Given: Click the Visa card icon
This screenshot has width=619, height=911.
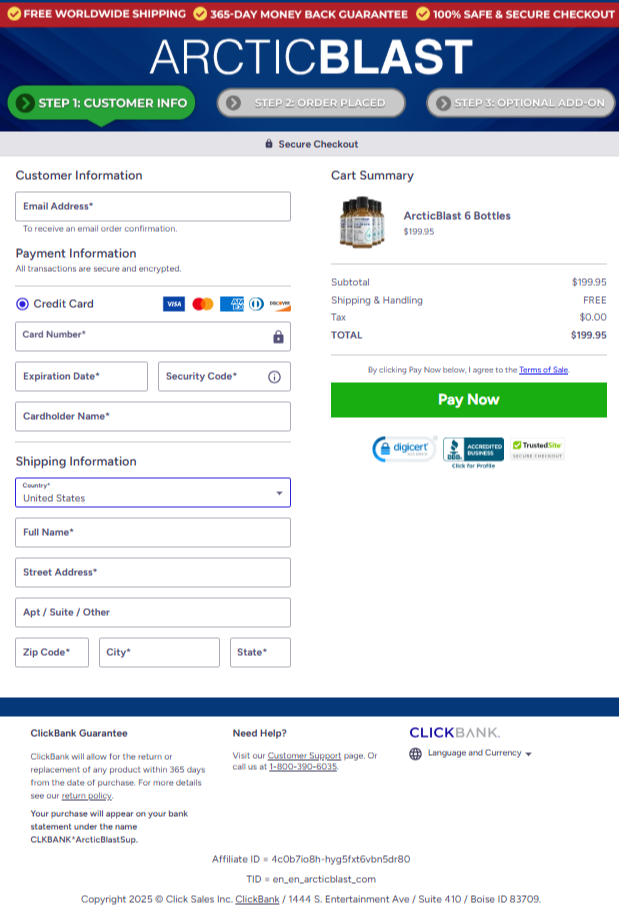Looking at the screenshot, I should (x=173, y=304).
